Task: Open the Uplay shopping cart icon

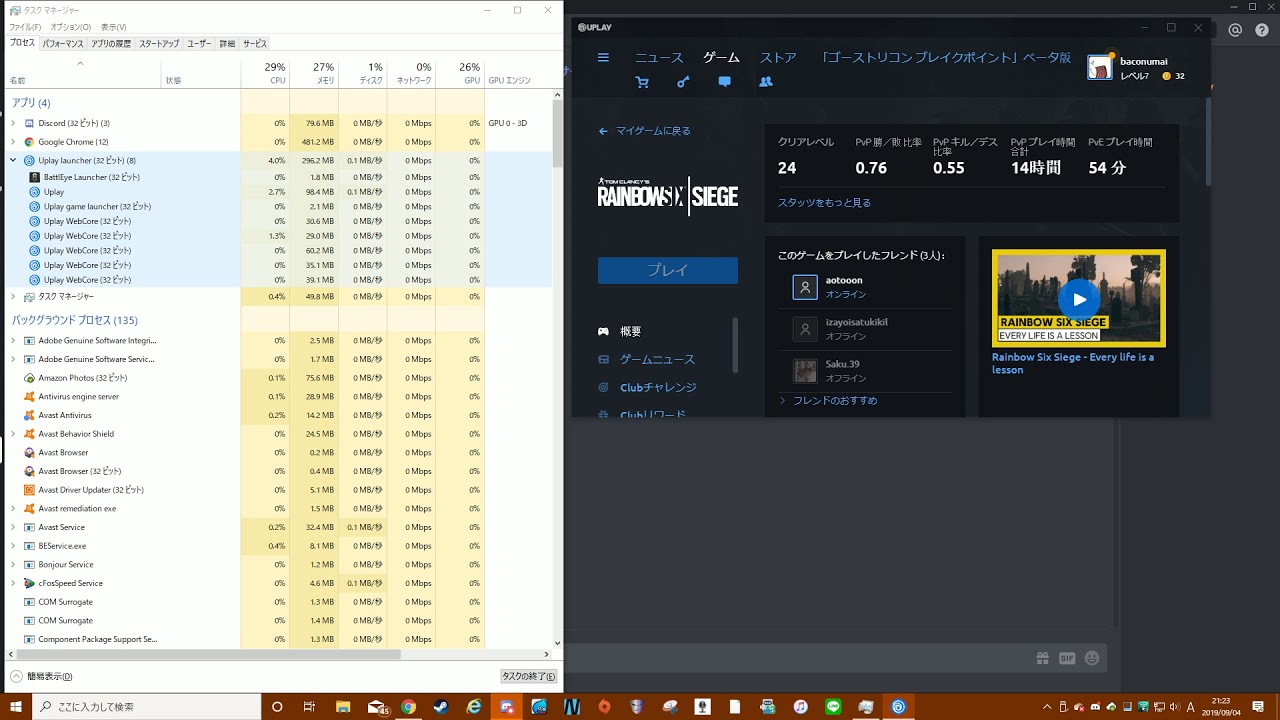Action: coord(642,82)
